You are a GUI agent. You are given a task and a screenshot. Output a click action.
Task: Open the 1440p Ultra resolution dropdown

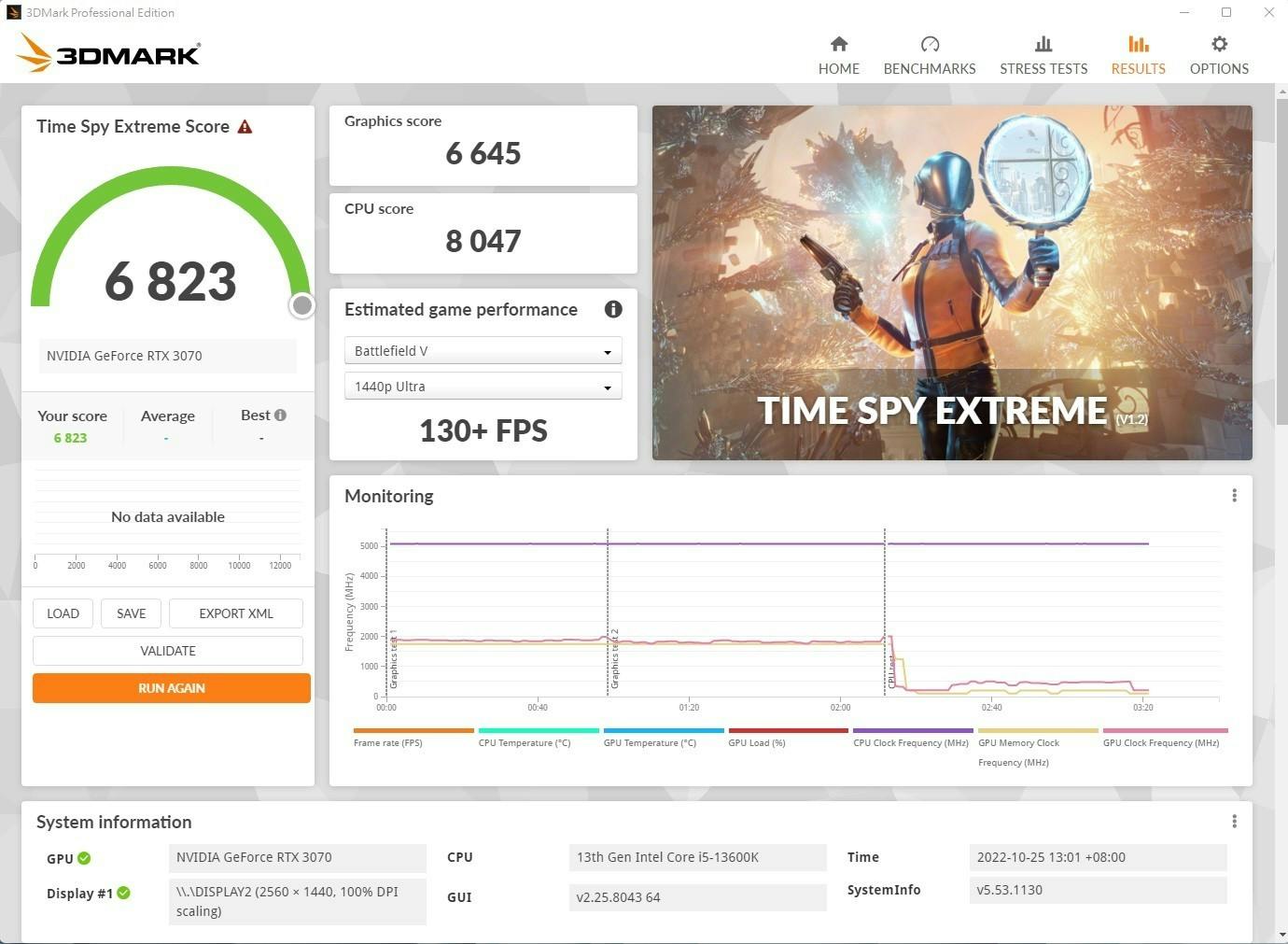pyautogui.click(x=483, y=387)
